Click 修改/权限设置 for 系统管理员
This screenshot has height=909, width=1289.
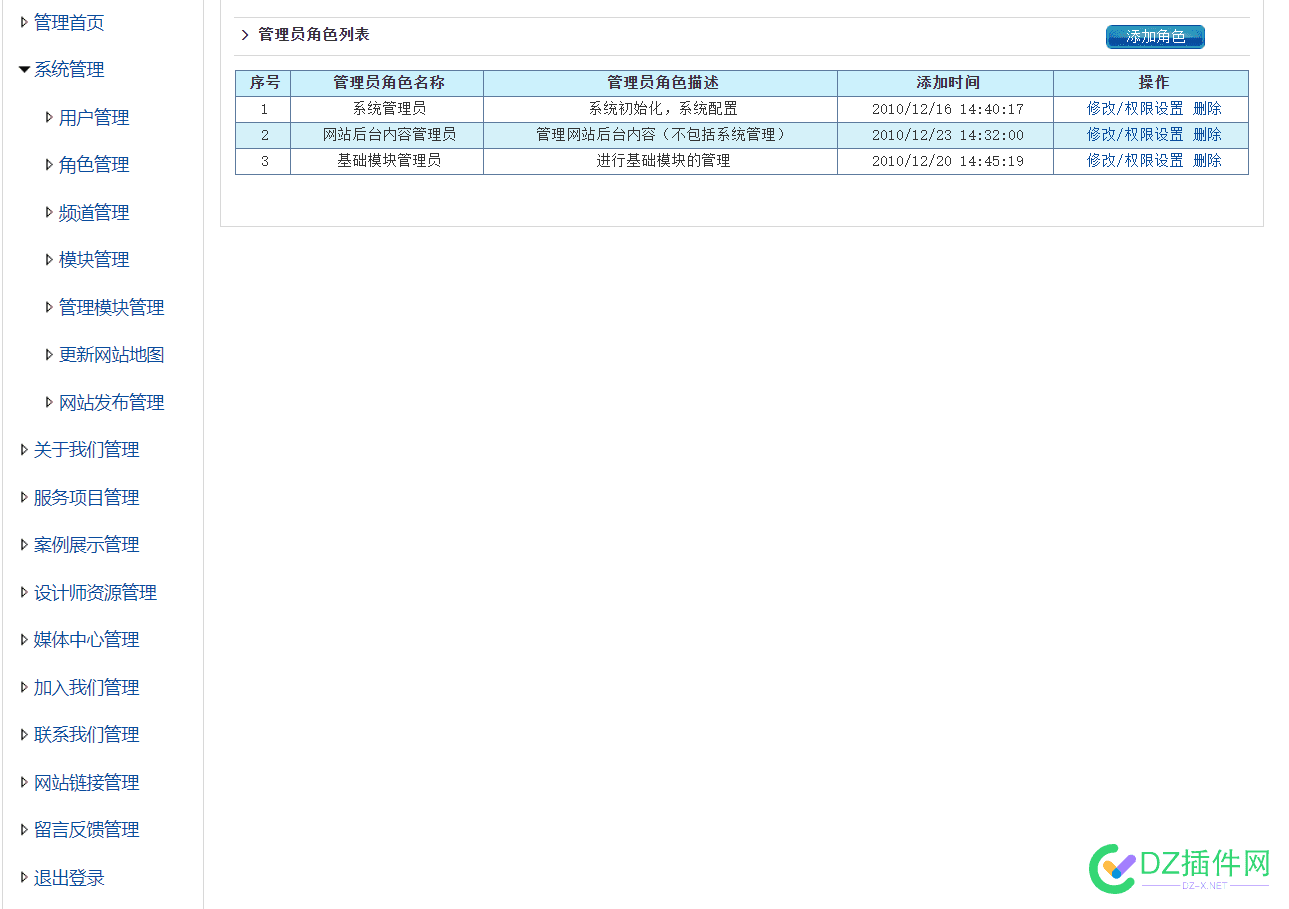coord(1135,109)
